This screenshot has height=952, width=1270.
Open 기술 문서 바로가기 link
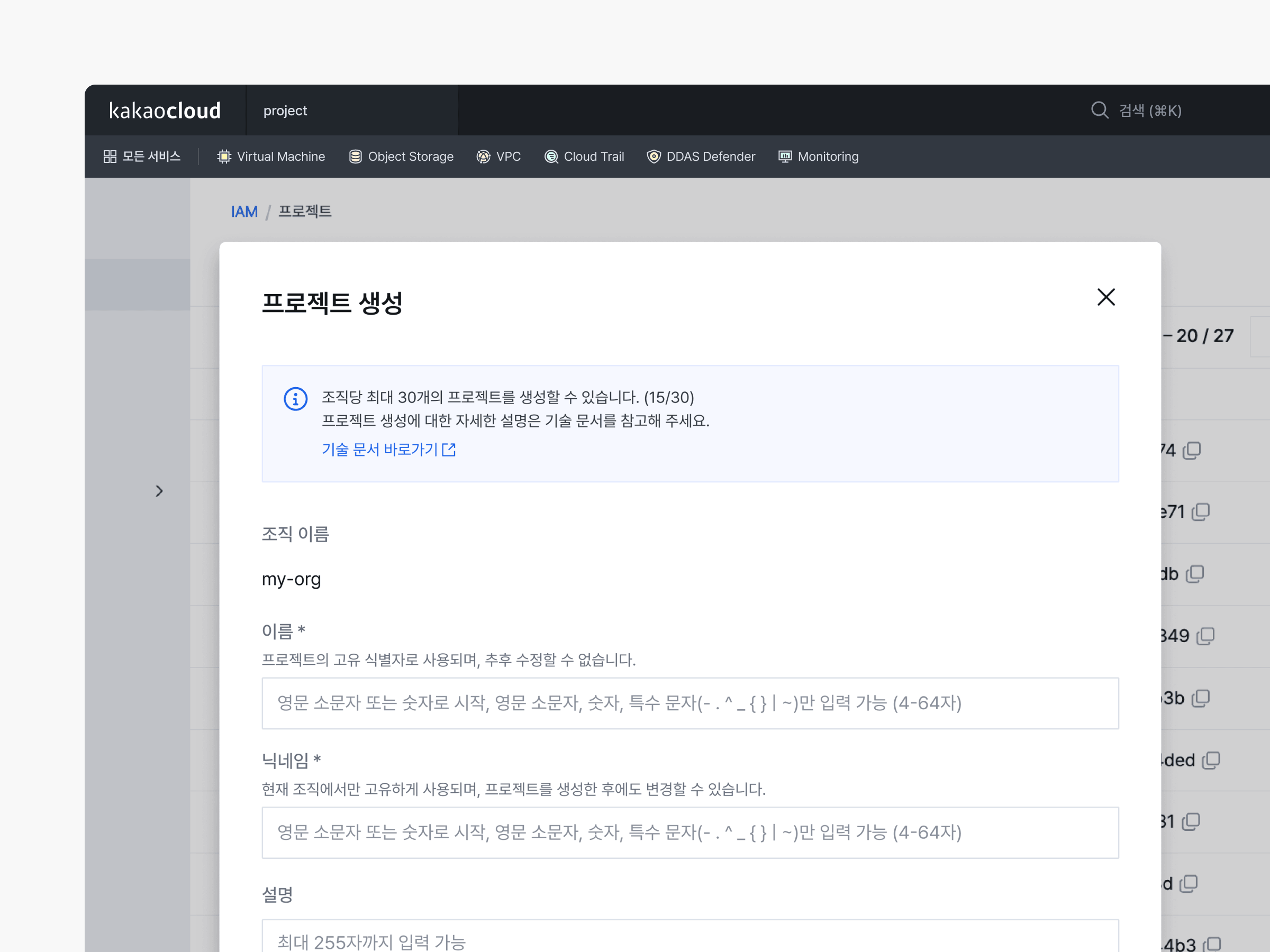(389, 450)
